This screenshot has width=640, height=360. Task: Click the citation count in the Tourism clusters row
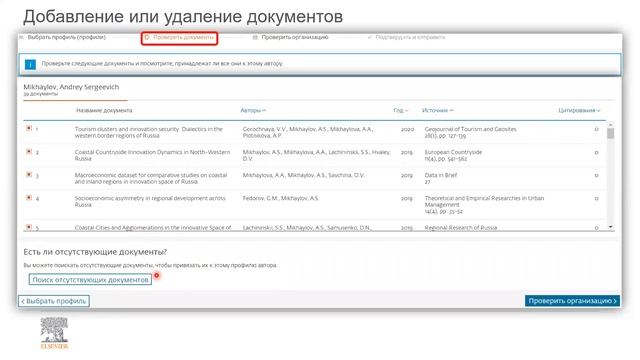596,129
